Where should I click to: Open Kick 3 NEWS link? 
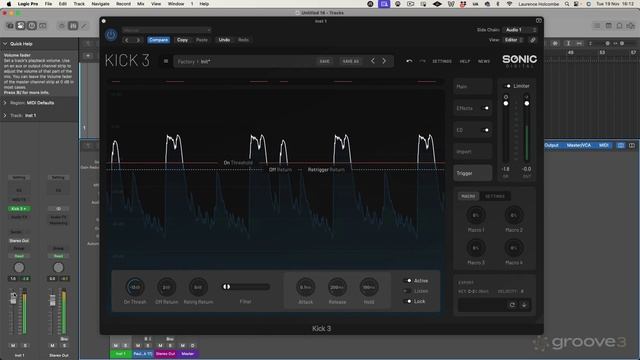(x=484, y=61)
